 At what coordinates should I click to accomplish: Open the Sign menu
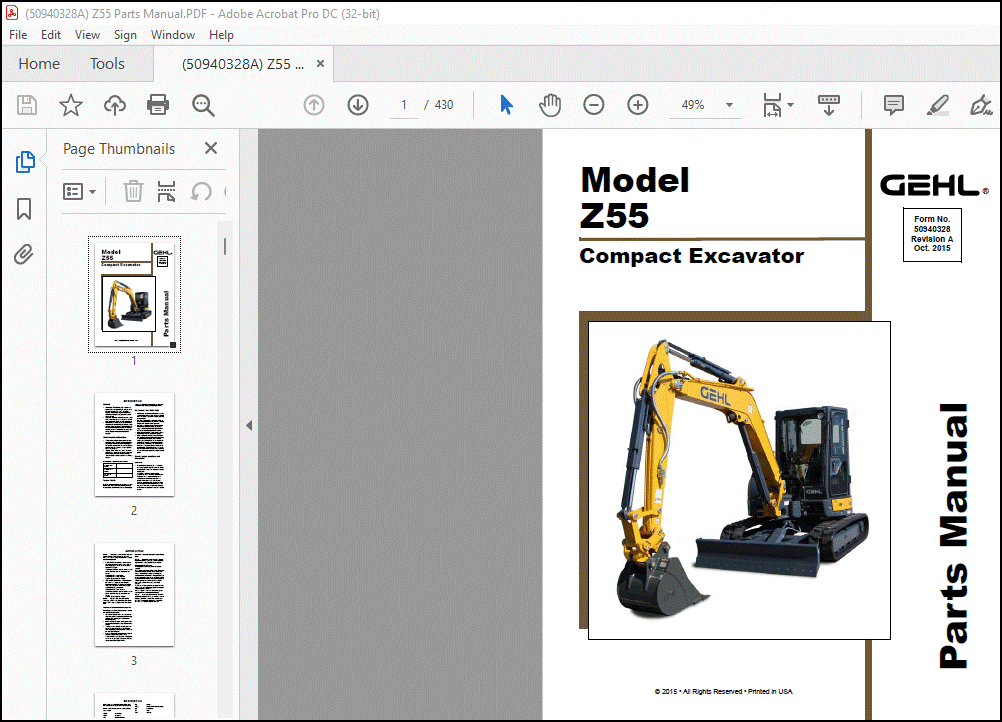(125, 35)
